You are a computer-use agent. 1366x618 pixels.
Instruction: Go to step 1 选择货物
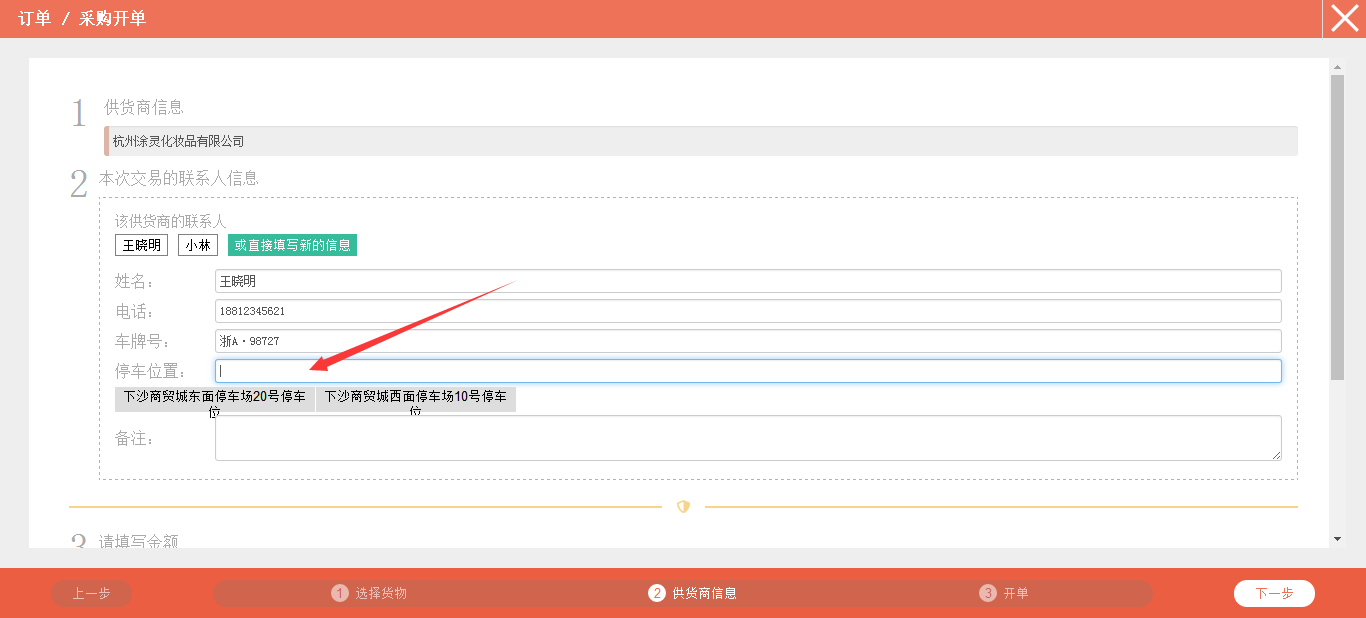(369, 593)
